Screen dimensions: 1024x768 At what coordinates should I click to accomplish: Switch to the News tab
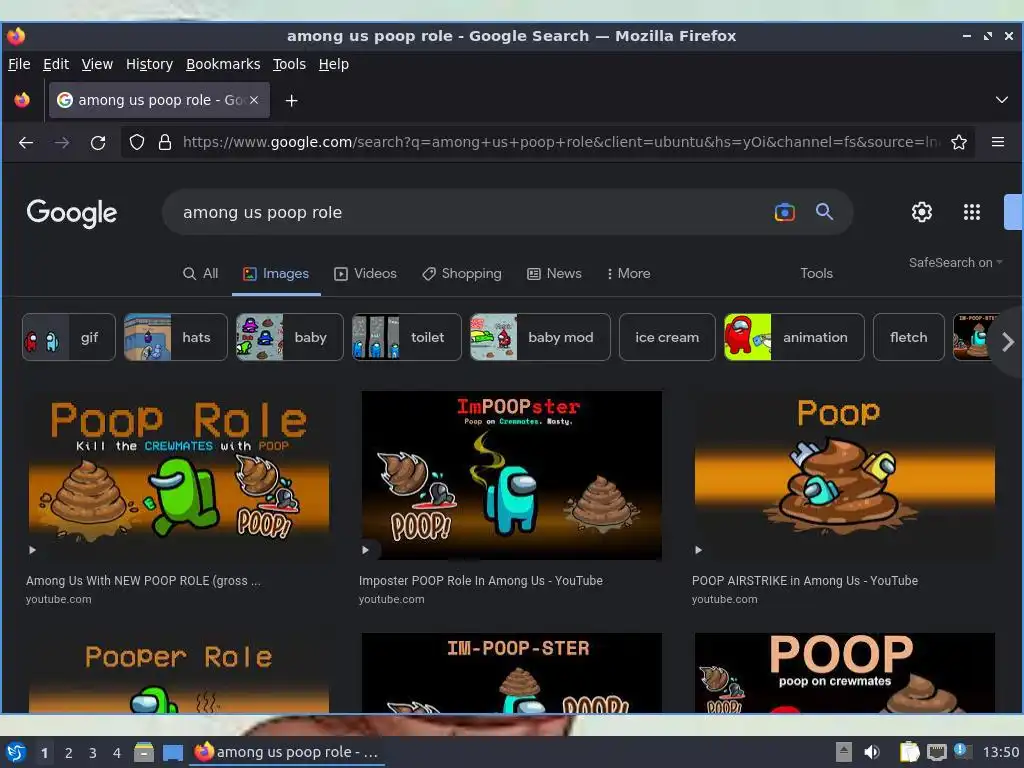point(554,274)
